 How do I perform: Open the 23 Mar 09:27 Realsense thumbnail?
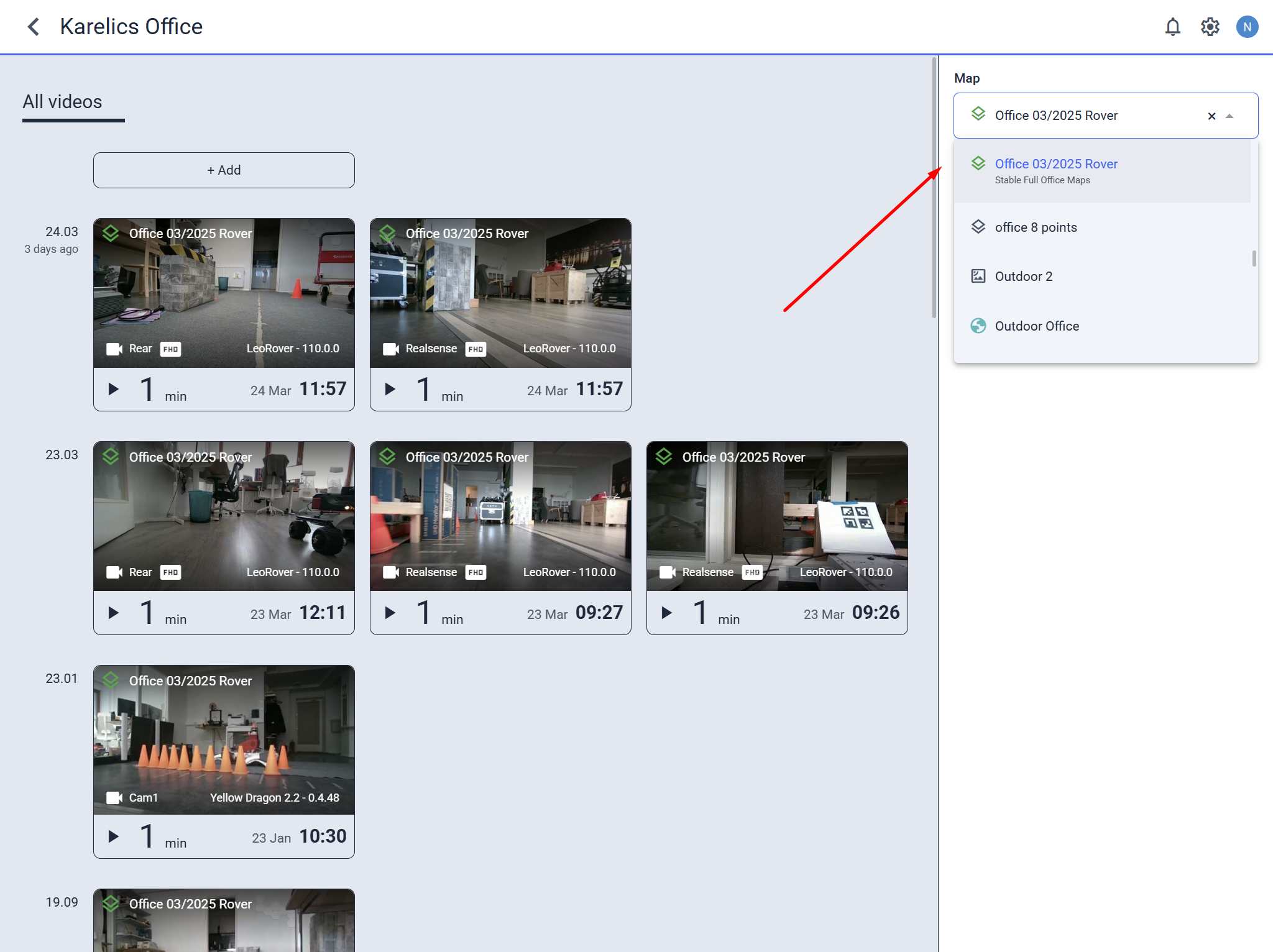point(500,516)
